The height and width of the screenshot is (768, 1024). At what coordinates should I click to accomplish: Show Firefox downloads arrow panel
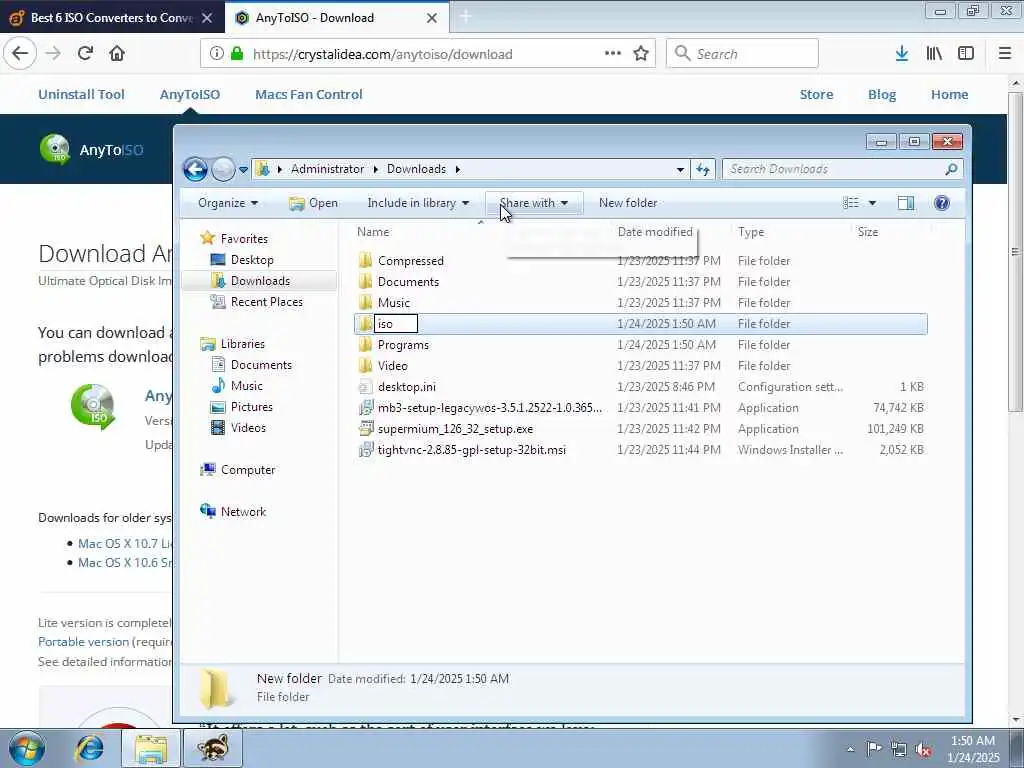tap(902, 54)
